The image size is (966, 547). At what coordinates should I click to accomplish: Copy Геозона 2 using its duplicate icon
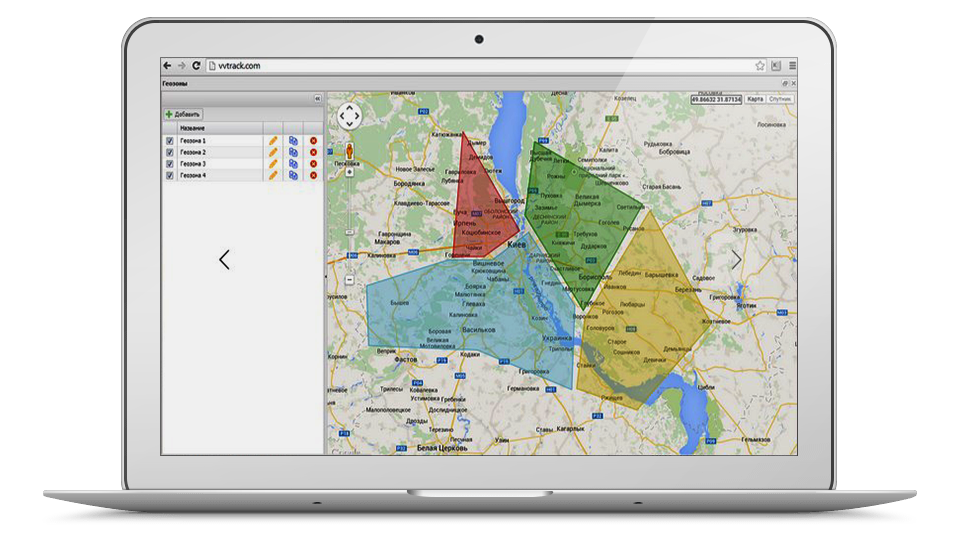point(293,153)
